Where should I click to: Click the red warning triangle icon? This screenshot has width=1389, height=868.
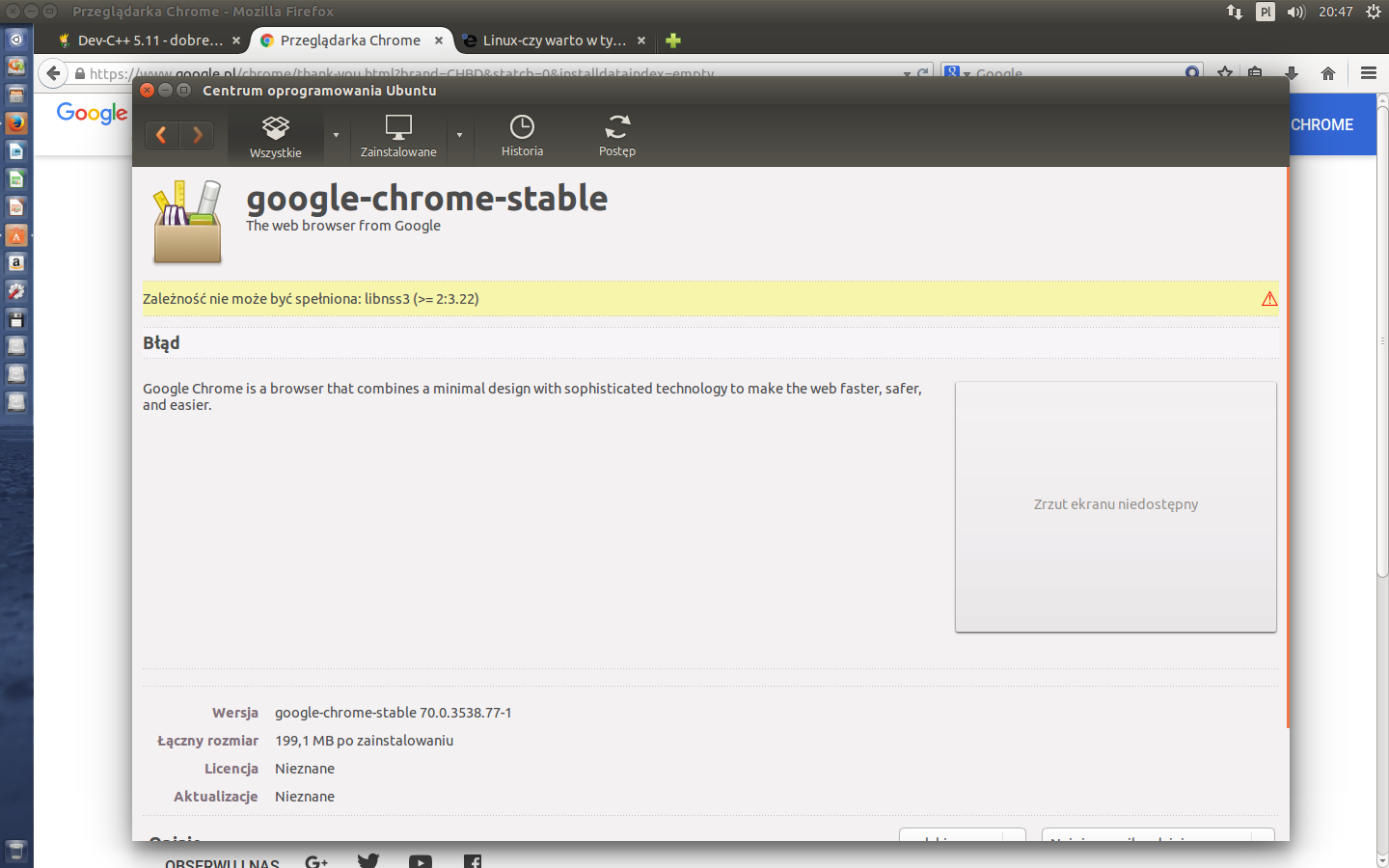click(1269, 299)
